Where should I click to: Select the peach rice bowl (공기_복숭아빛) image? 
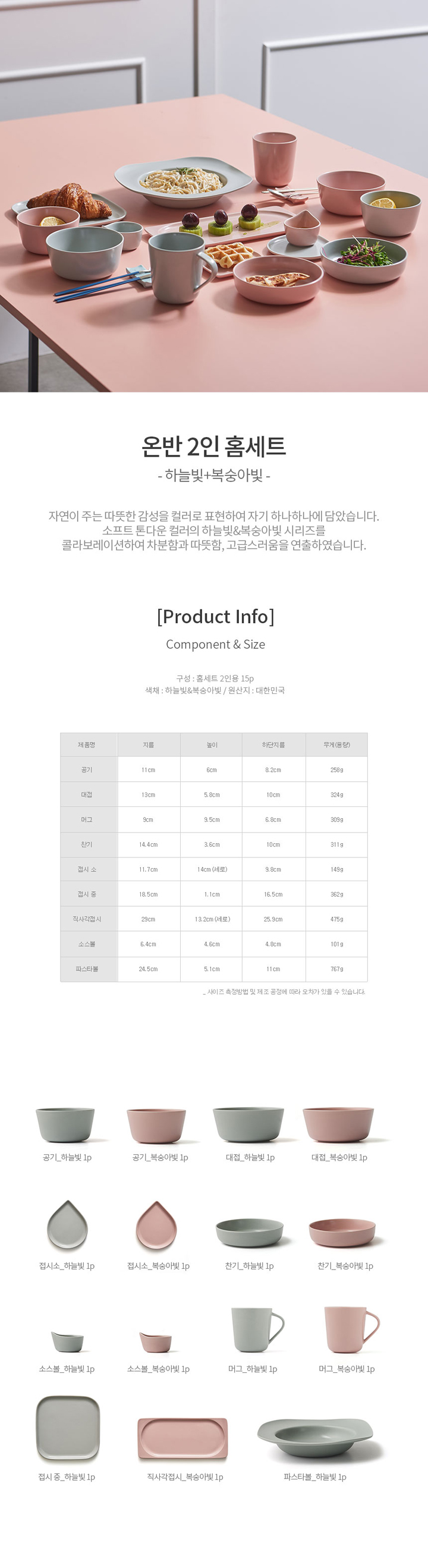coord(156,1126)
